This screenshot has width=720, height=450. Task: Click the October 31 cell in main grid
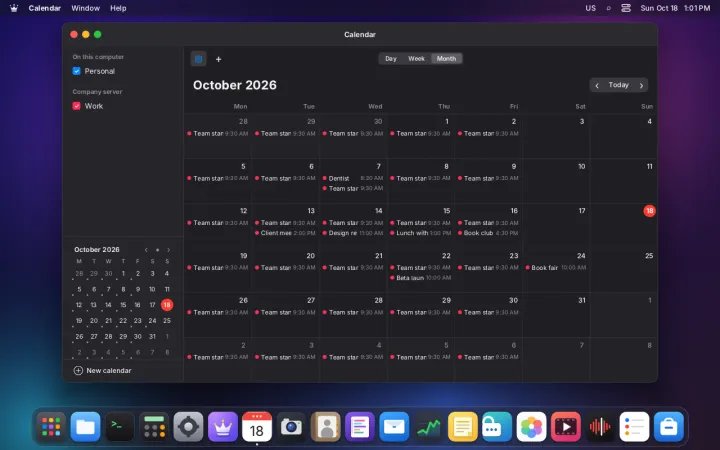(x=556, y=315)
